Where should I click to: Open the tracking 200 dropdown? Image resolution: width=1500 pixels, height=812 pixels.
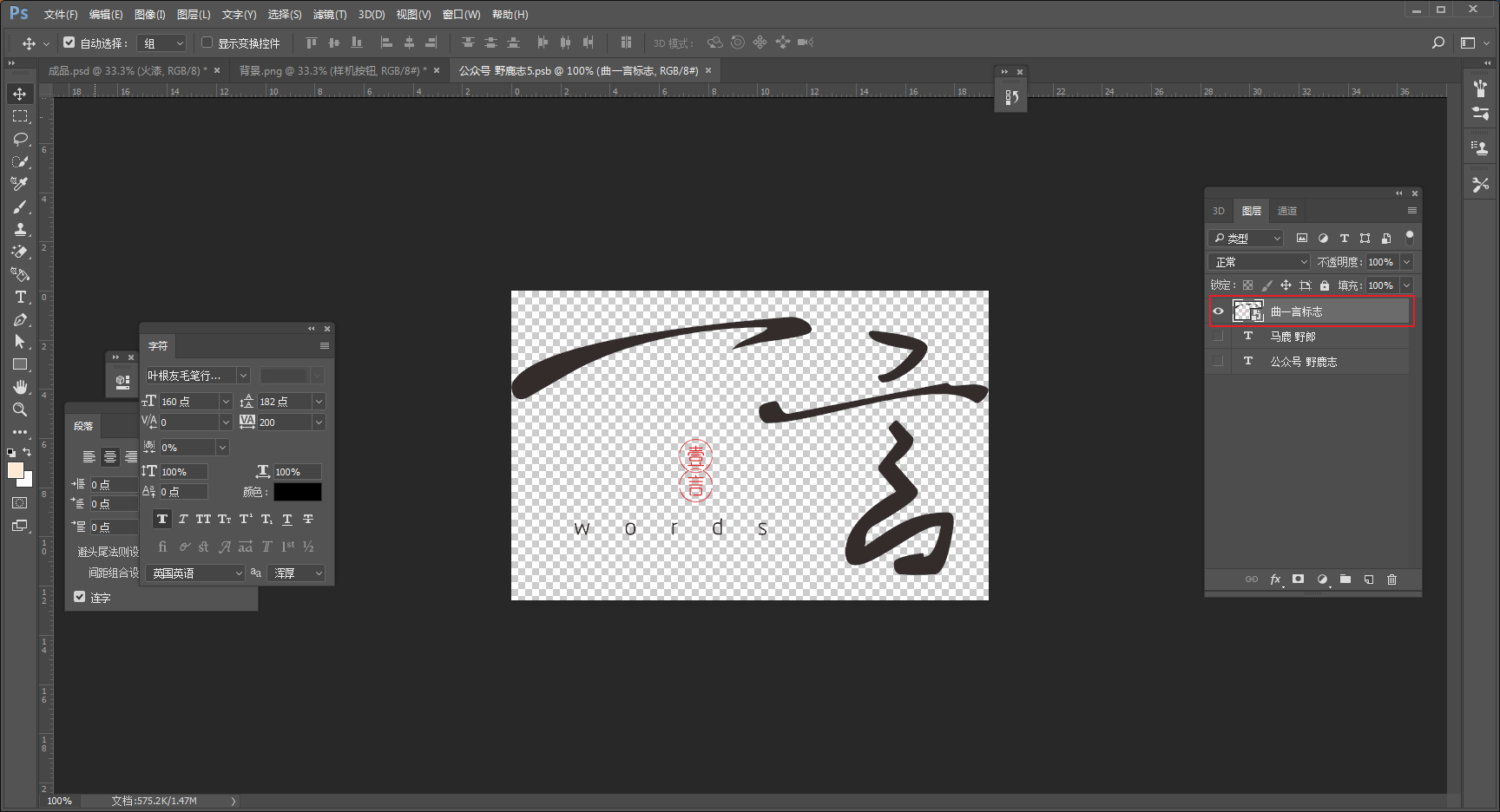[319, 422]
